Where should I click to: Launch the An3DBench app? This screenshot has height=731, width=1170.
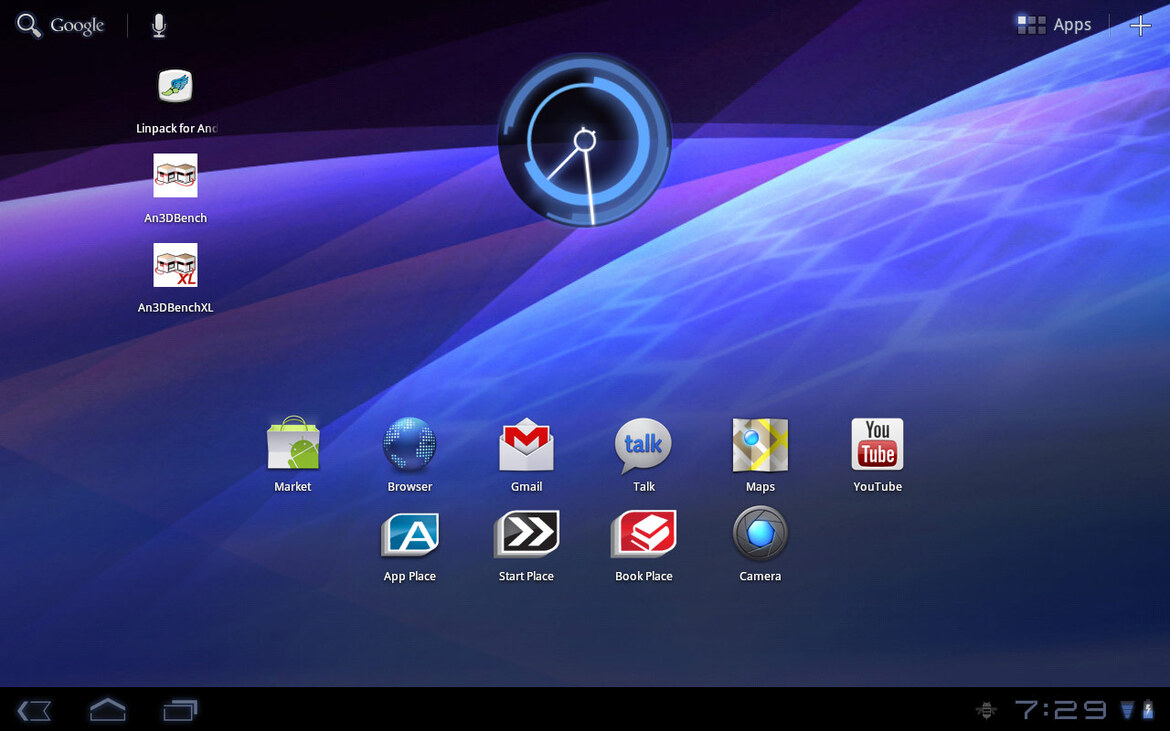175,175
